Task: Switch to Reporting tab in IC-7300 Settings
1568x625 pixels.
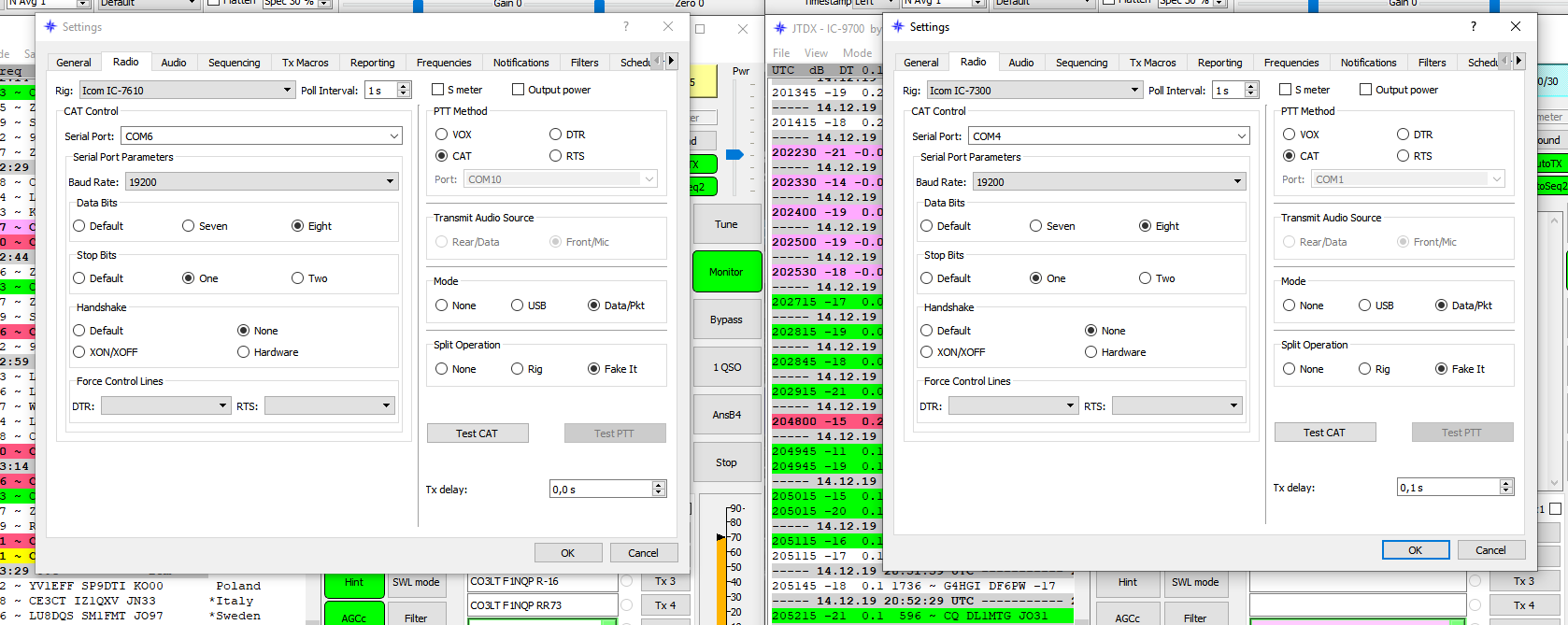Action: click(1220, 63)
